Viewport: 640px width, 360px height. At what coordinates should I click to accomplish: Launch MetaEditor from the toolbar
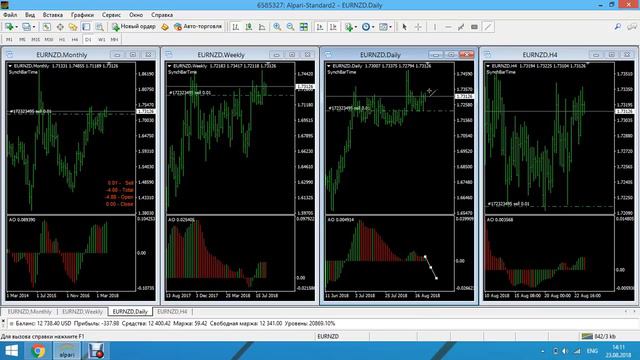(165, 27)
